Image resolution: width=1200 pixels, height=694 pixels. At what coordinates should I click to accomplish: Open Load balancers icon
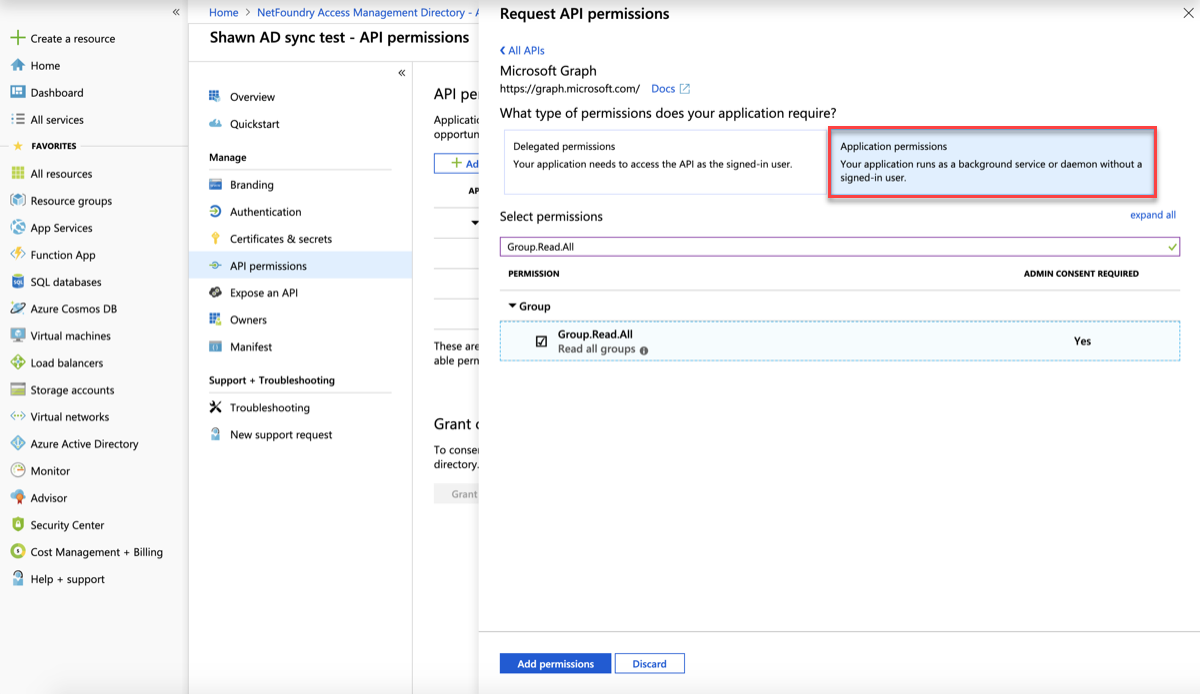coord(17,362)
